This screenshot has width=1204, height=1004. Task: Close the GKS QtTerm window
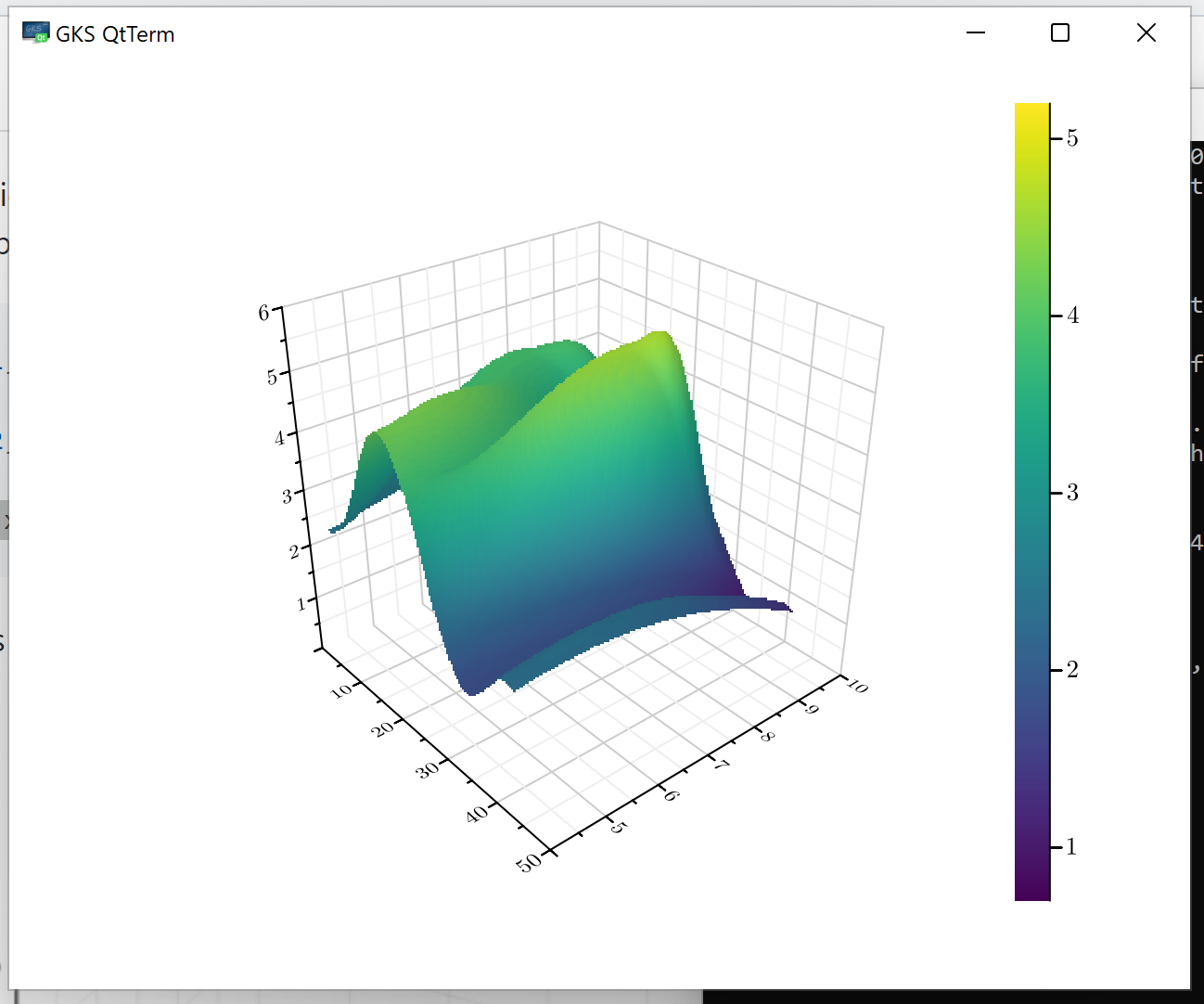click(1146, 33)
